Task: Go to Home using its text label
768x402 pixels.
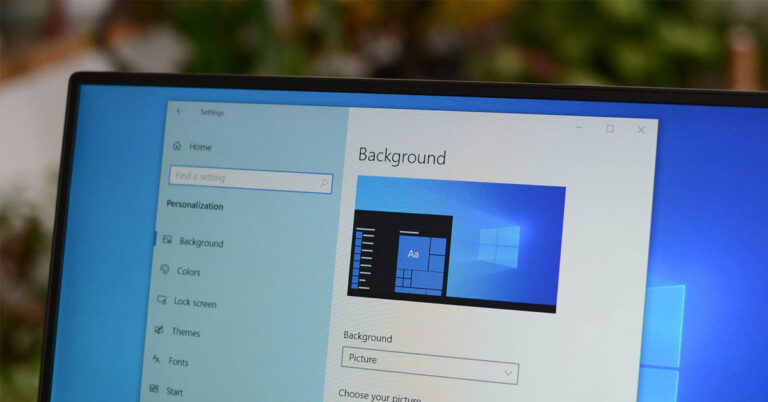Action: coord(200,147)
